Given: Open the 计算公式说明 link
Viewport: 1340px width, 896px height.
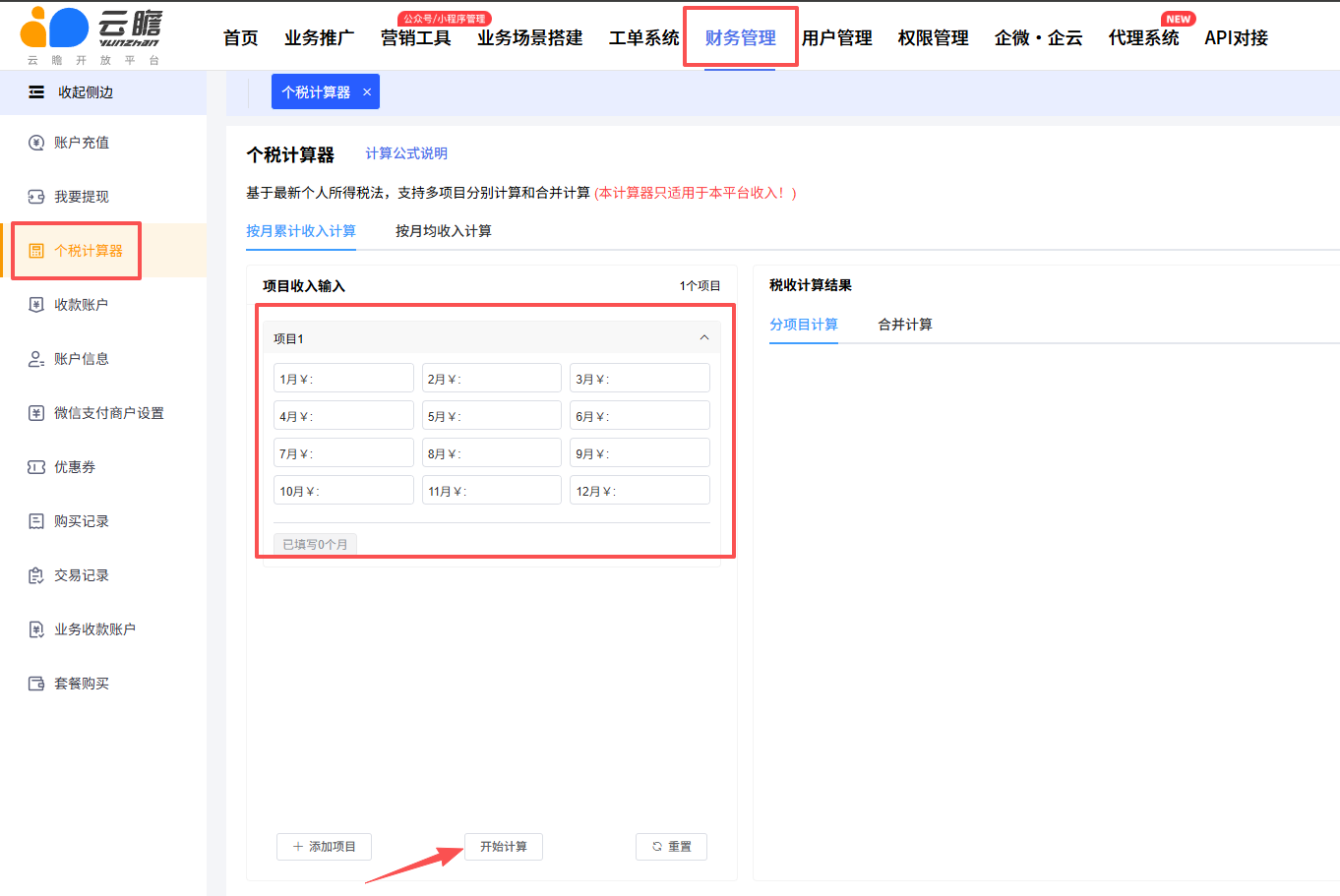Looking at the screenshot, I should point(405,153).
